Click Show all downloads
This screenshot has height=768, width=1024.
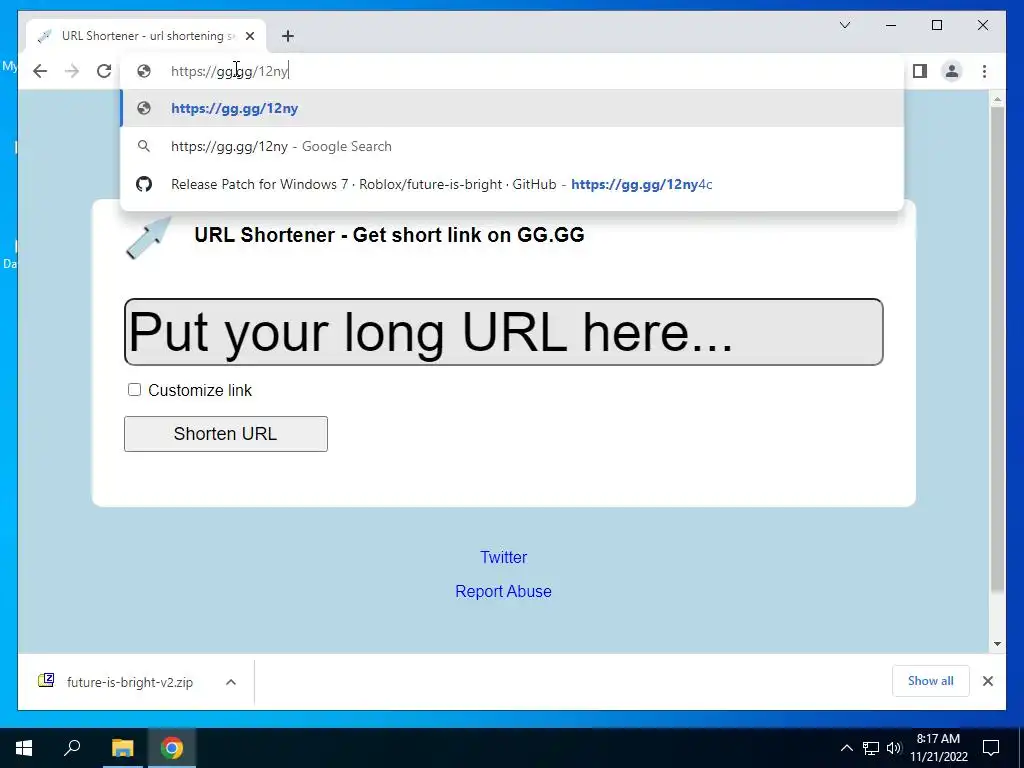click(x=931, y=681)
